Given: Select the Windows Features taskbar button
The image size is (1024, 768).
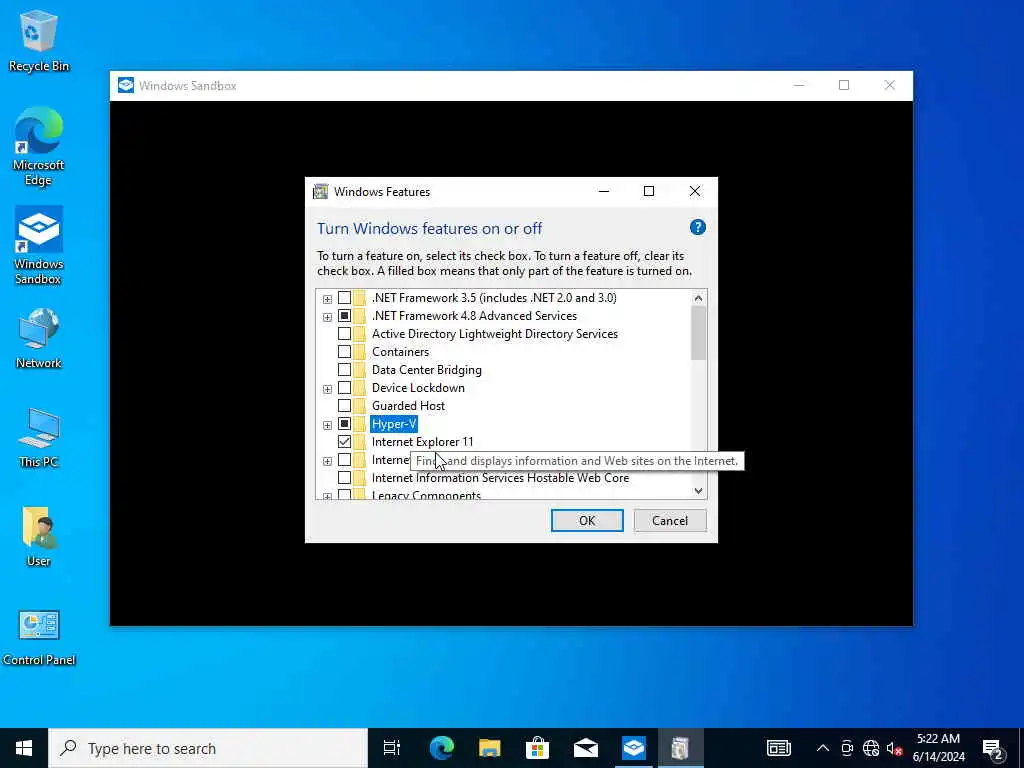Looking at the screenshot, I should pos(680,748).
